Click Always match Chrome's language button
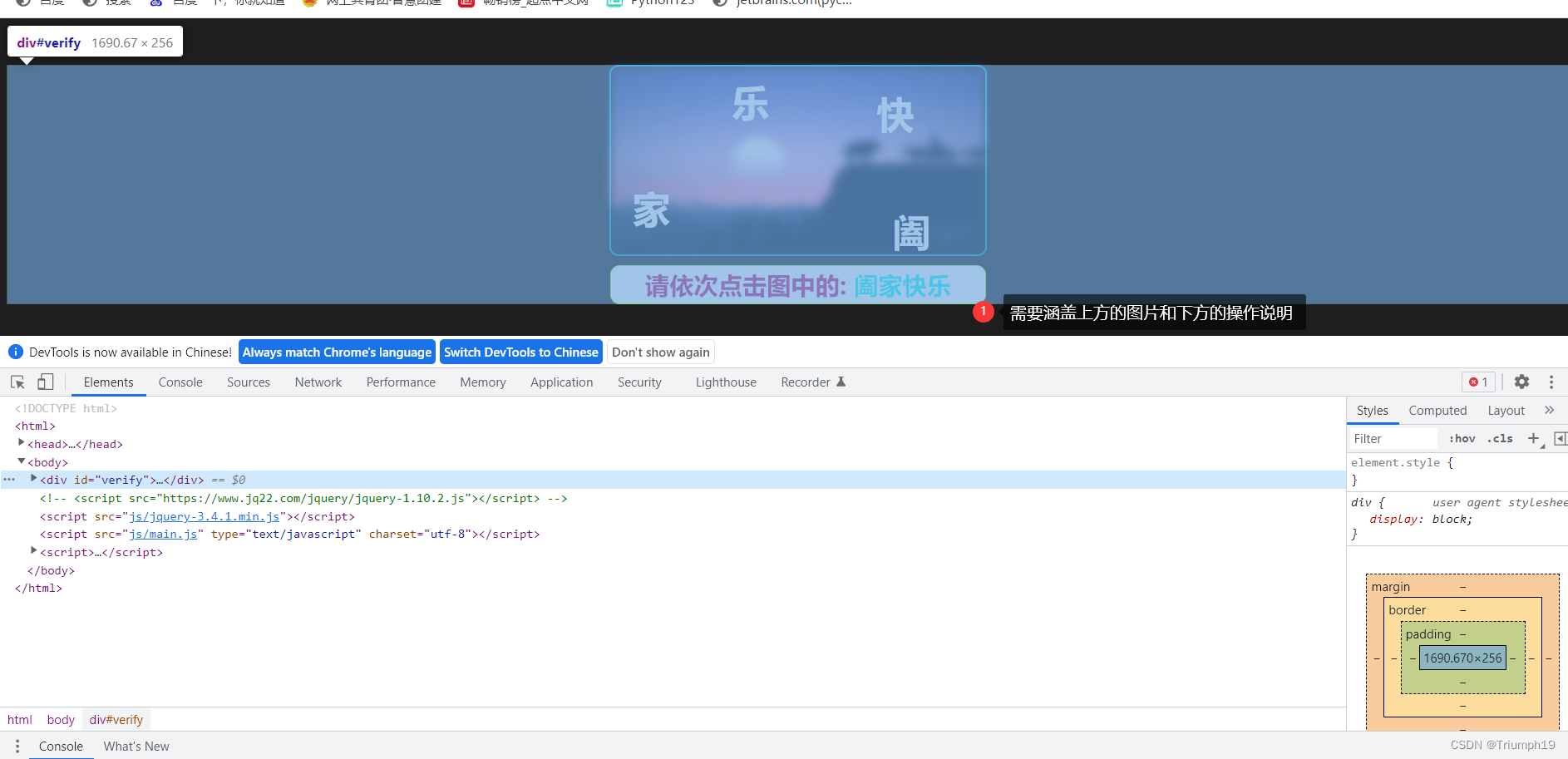Screen dimensions: 1568x759 click(x=337, y=352)
